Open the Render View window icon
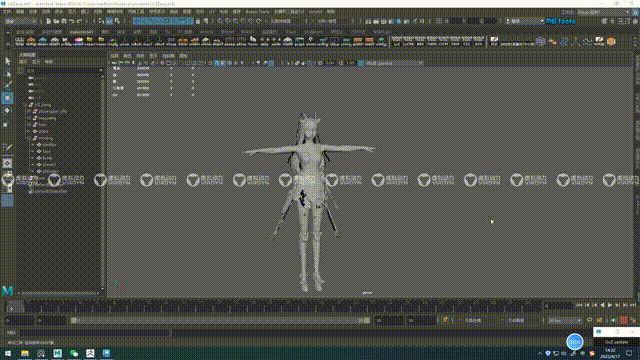This screenshot has height=360, width=640. point(368,21)
